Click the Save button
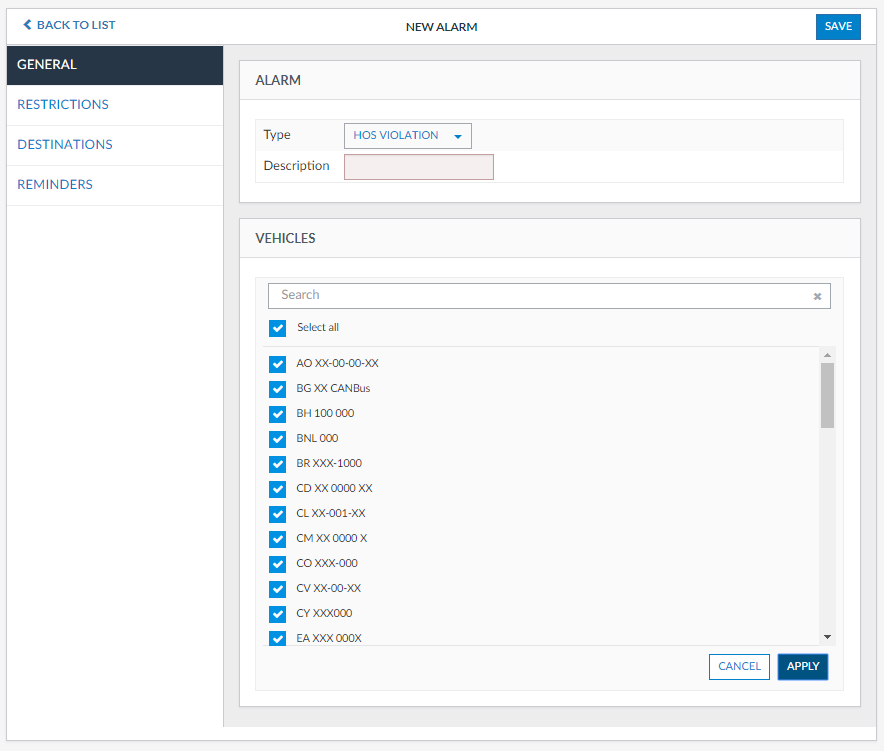Viewport: 884px width, 751px height. coord(838,27)
